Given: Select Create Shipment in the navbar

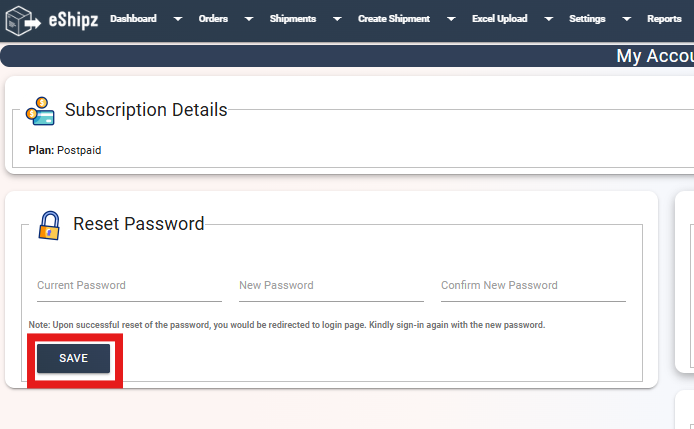Looking at the screenshot, I should click(393, 19).
